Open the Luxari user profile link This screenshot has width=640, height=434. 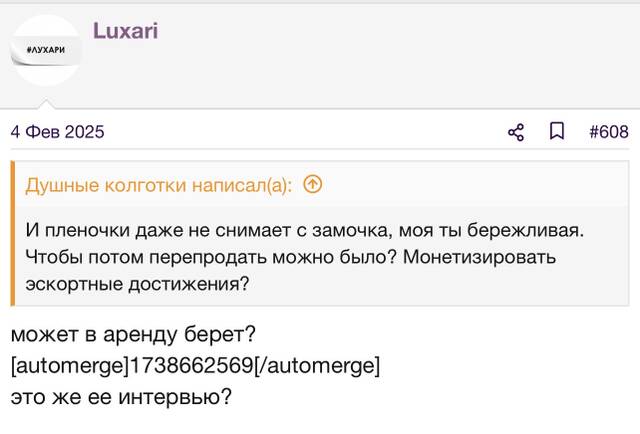pos(126,31)
